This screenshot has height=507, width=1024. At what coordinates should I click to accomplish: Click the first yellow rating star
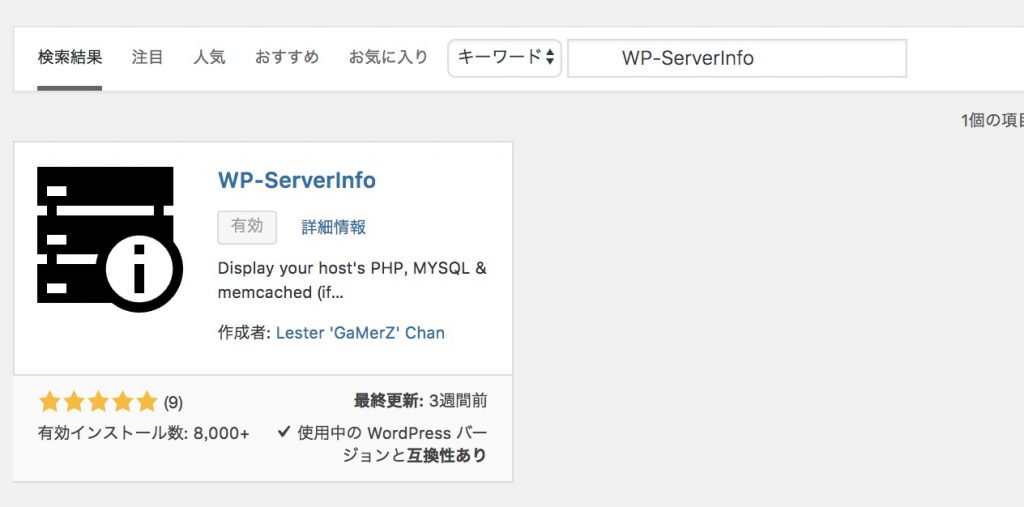click(x=49, y=402)
